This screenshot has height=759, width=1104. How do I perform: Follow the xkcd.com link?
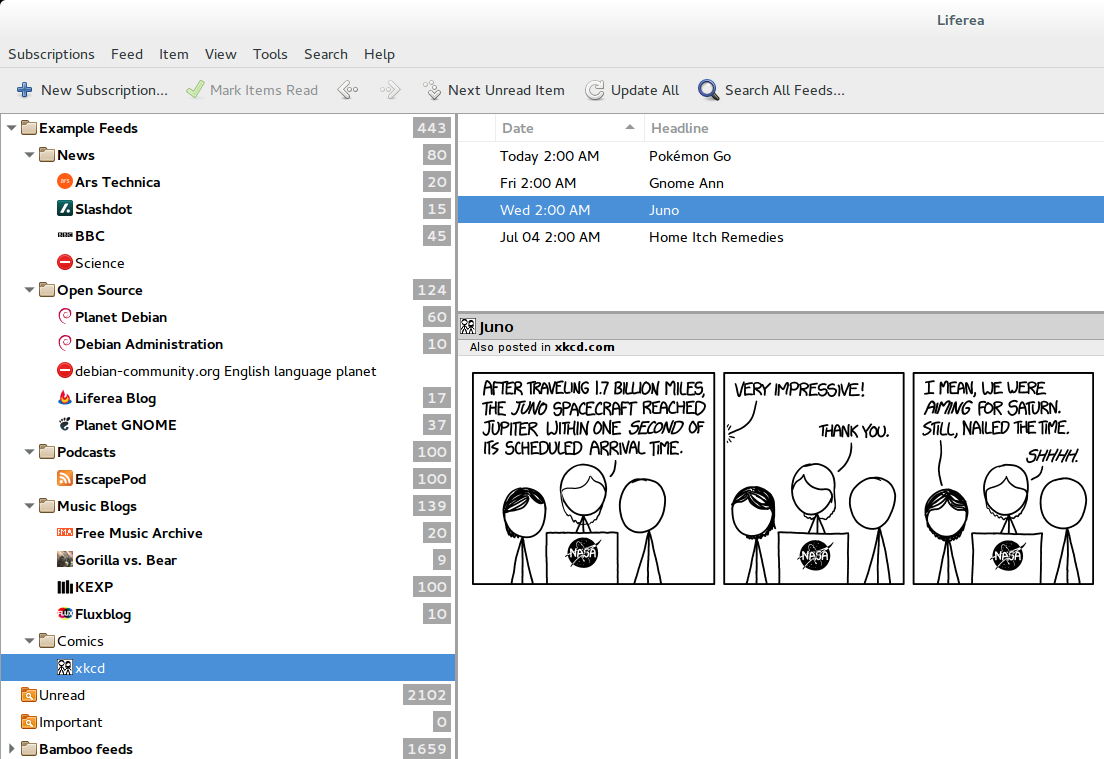[x=584, y=347]
